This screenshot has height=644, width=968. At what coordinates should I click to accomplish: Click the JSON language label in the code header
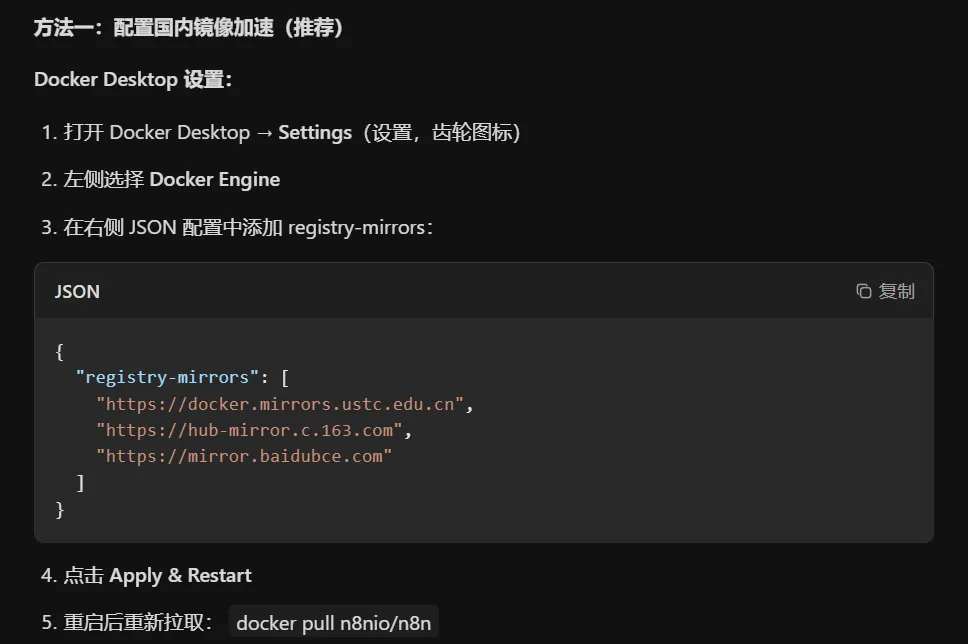[x=77, y=291]
